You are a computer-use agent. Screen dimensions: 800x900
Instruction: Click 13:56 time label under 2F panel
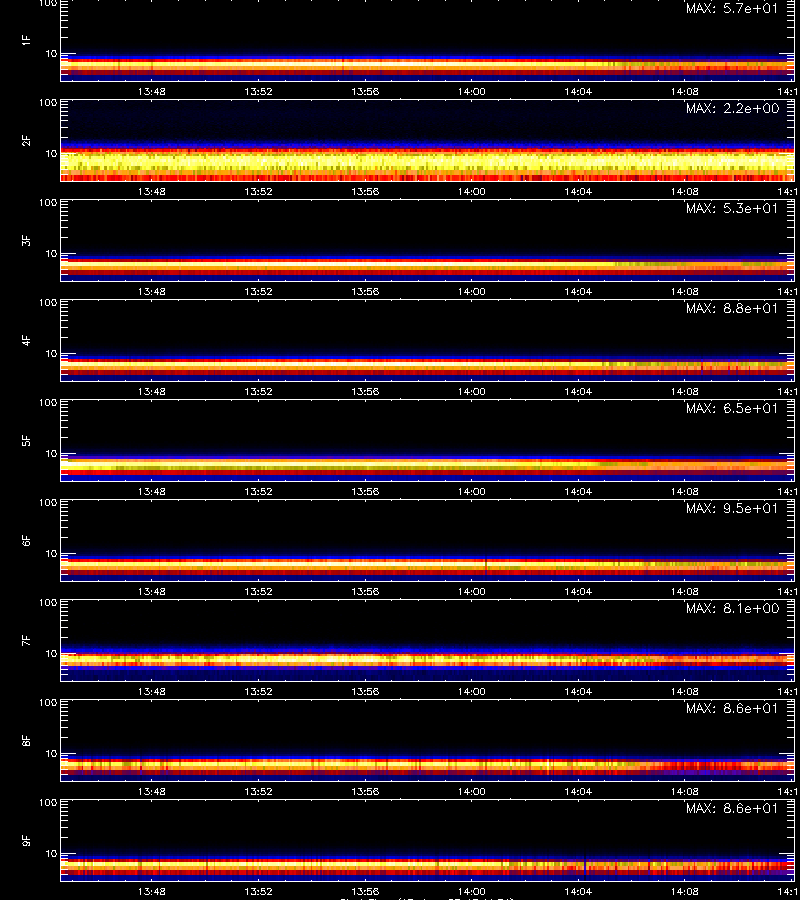pyautogui.click(x=365, y=191)
